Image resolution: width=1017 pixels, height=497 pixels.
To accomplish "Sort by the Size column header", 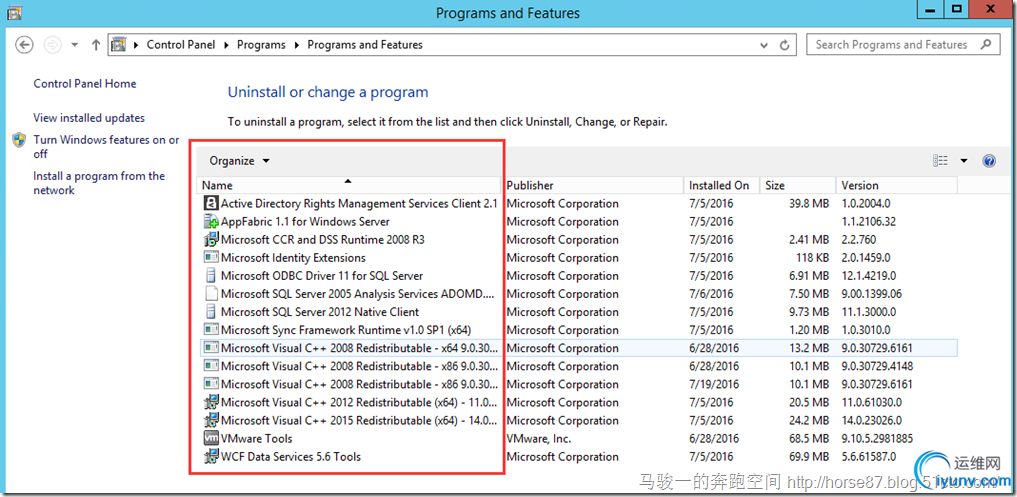I will point(798,186).
